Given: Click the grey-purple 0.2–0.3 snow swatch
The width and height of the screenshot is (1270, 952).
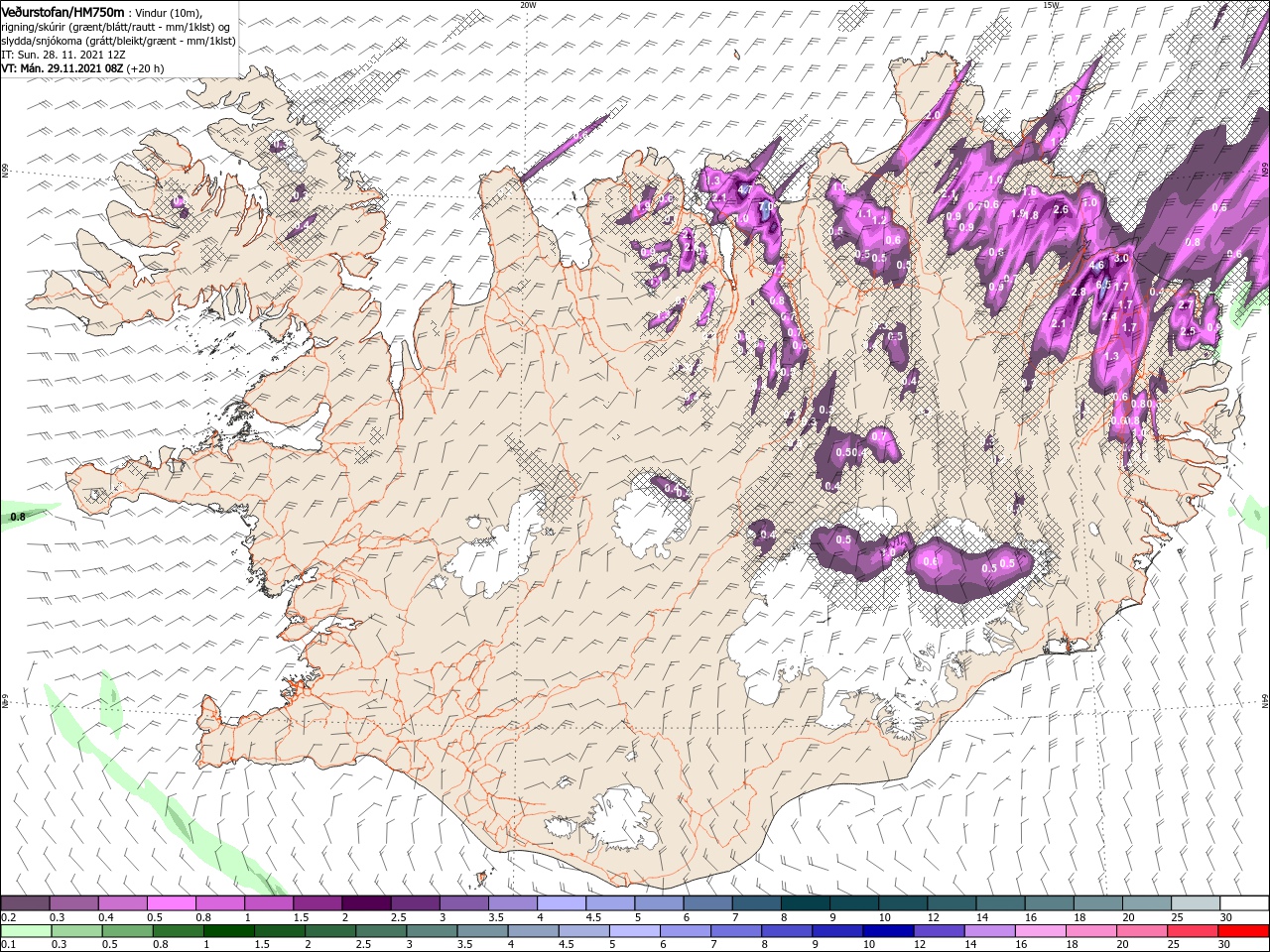Looking at the screenshot, I should click(x=25, y=903).
